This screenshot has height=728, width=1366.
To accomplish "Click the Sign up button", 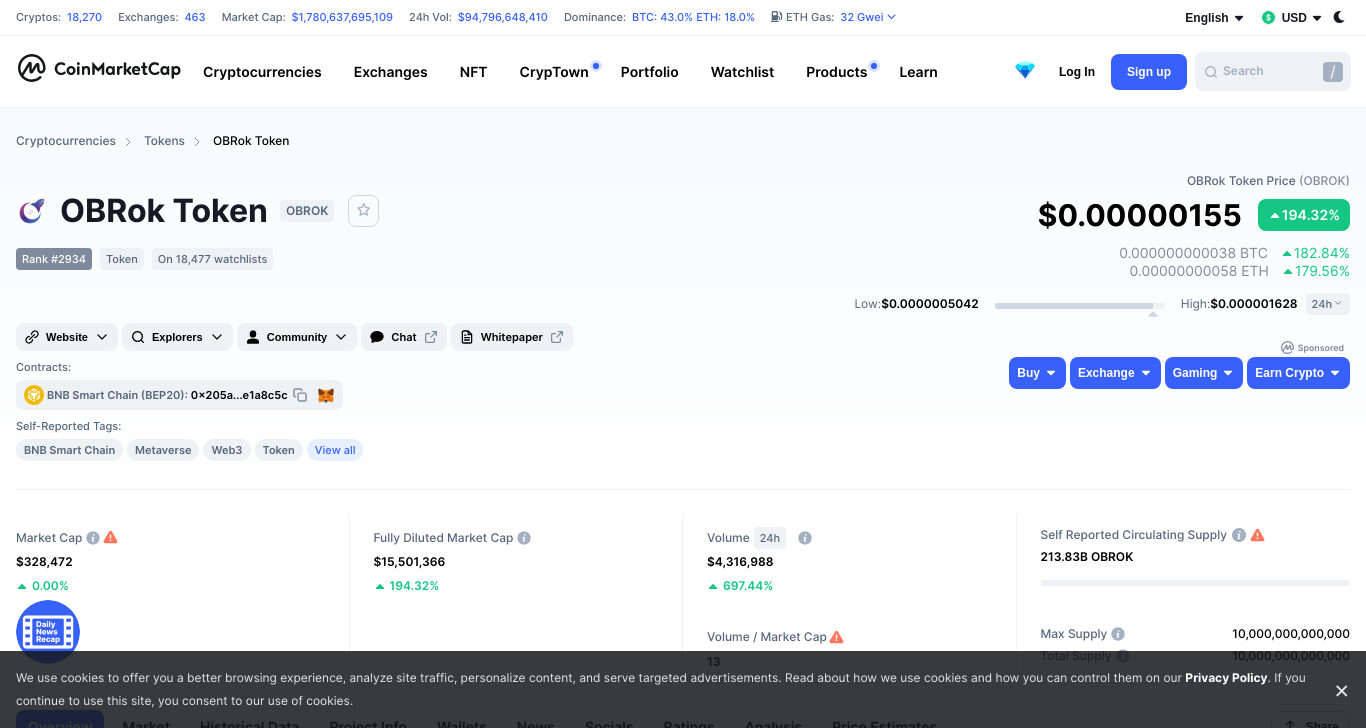I will (x=1149, y=72).
